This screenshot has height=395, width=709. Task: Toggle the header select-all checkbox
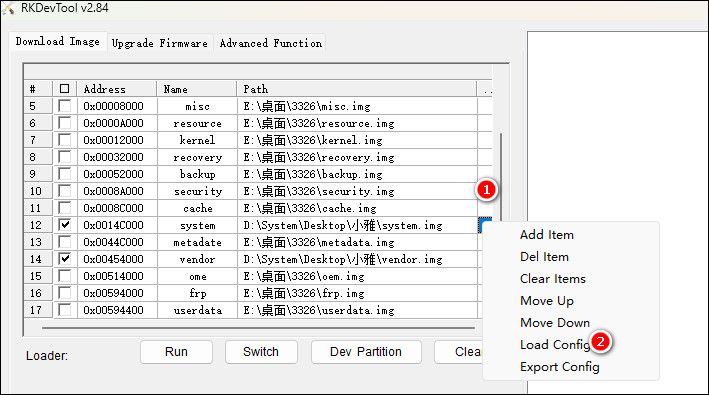click(65, 89)
